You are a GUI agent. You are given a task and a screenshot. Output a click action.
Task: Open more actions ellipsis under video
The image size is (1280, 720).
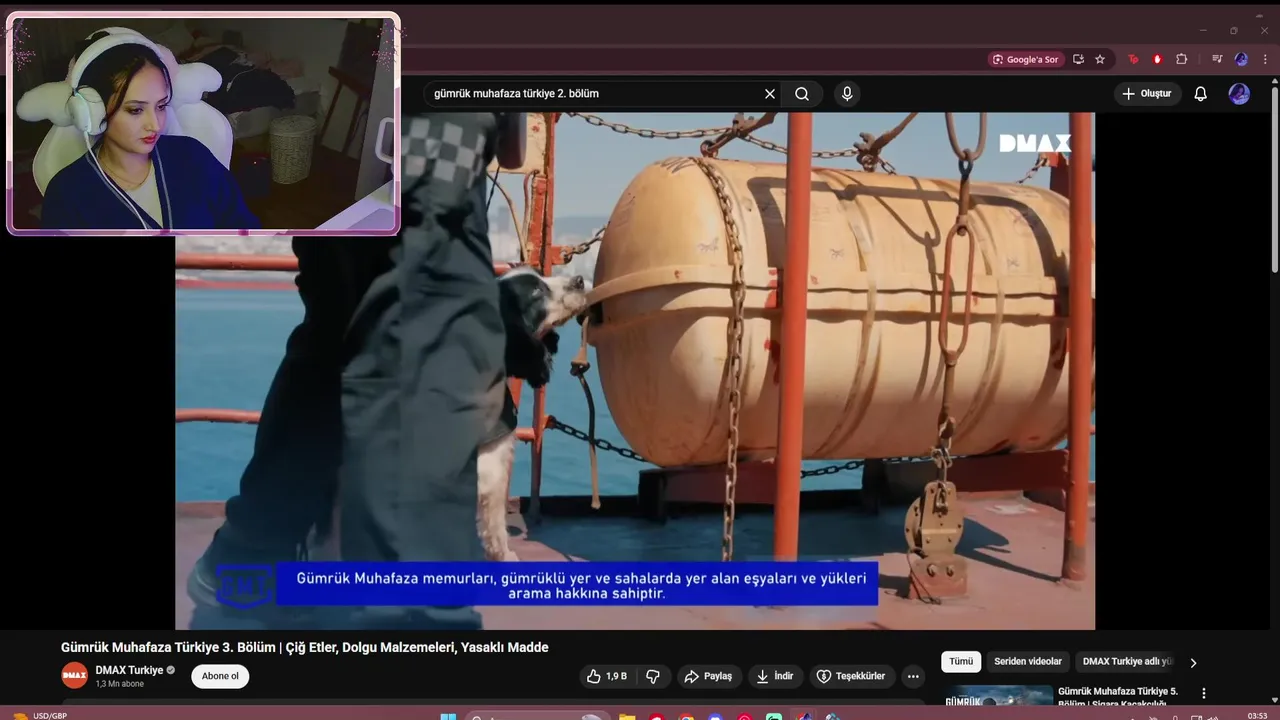913,676
